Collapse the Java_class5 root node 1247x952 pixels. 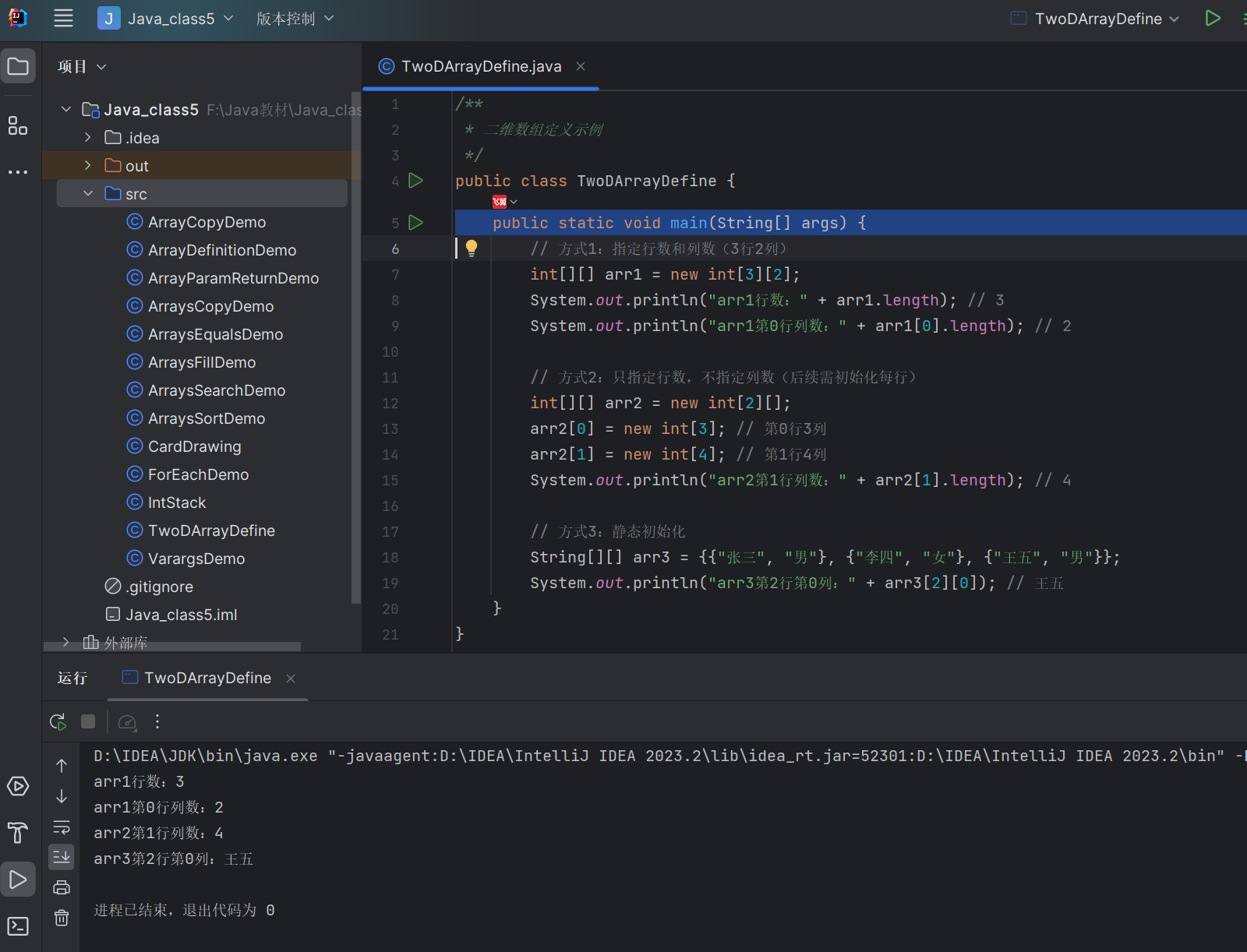pos(66,110)
